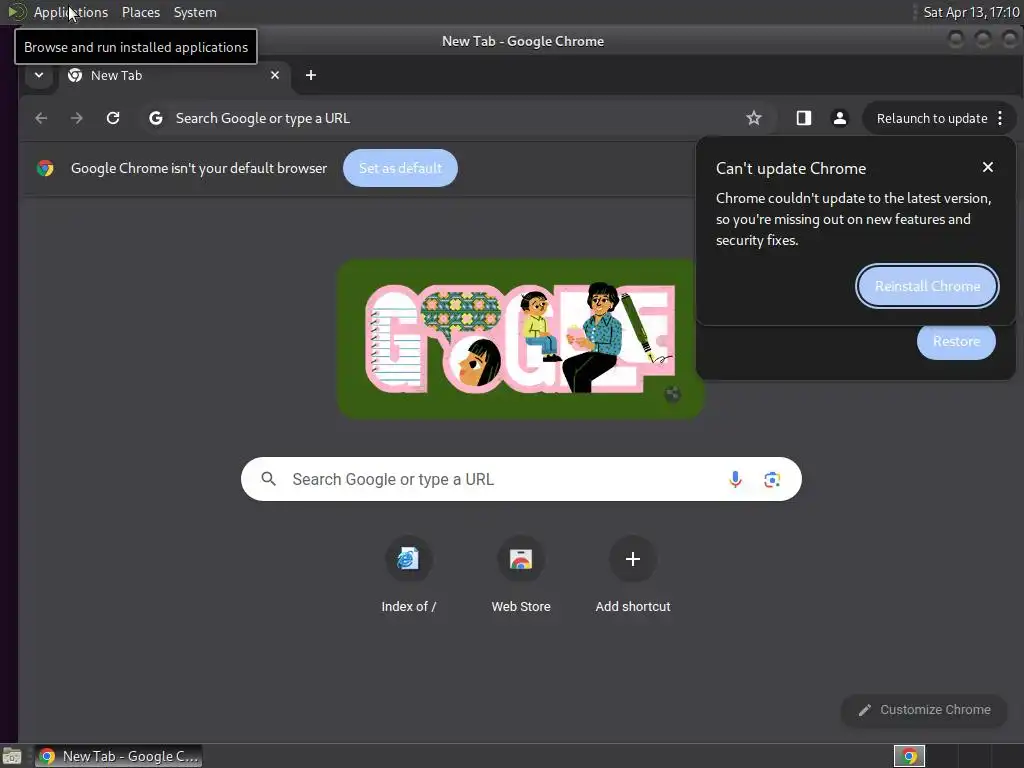Expand the tab search dropdown arrow
Viewport: 1024px width, 768px height.
(x=39, y=75)
